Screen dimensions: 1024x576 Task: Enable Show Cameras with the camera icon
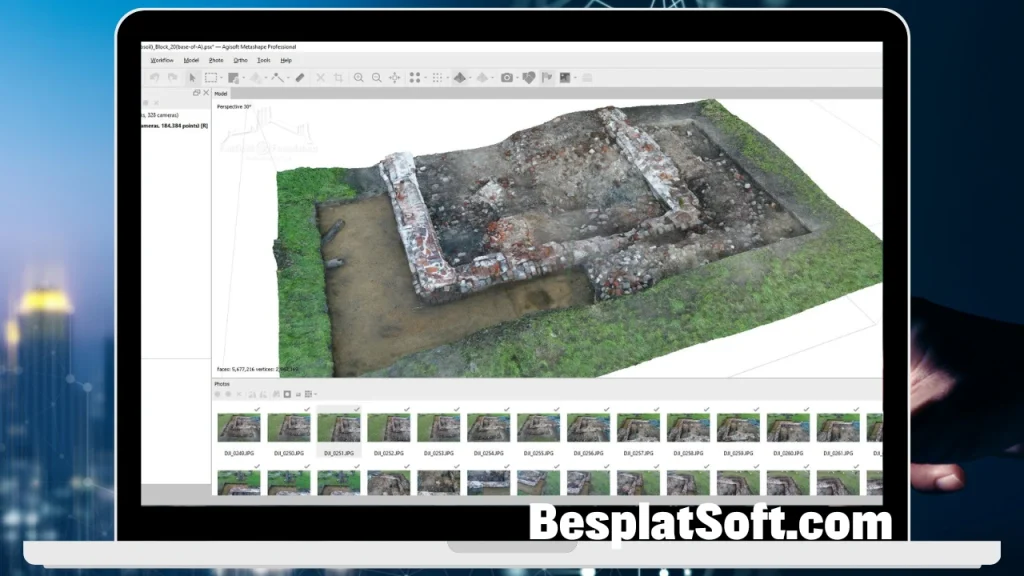click(x=507, y=77)
